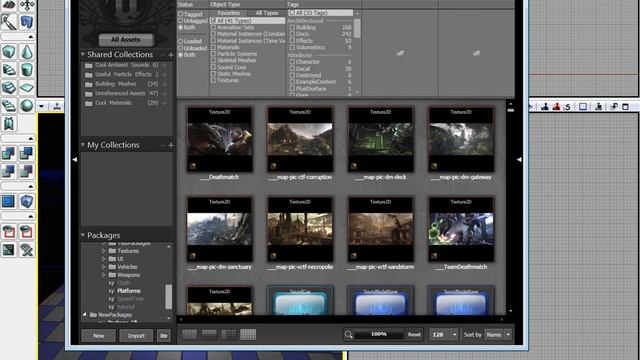Collapse the Shared Collections section
Image resolution: width=640 pixels, height=360 pixels.
pyautogui.click(x=83, y=54)
